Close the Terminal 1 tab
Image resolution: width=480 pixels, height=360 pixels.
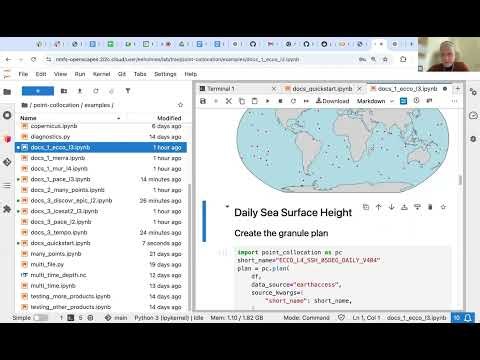point(274,89)
